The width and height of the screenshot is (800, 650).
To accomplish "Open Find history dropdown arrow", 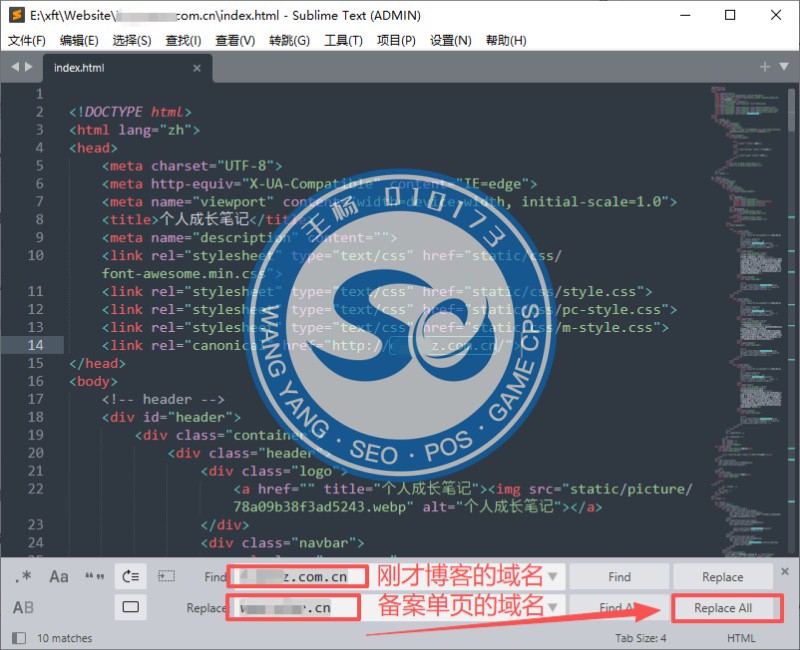I will coord(552,577).
